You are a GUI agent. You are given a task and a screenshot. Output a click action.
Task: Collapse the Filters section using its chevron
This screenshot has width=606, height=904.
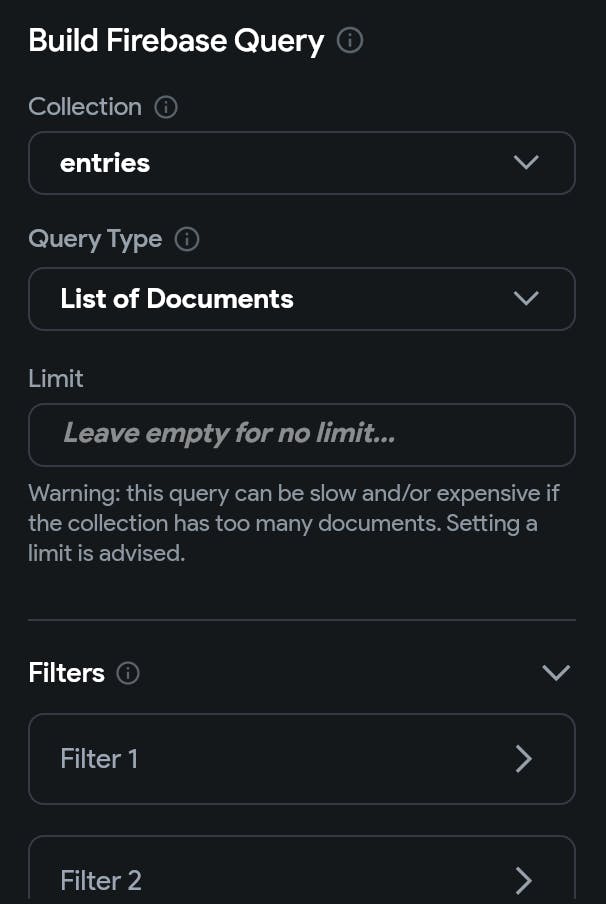coord(556,673)
